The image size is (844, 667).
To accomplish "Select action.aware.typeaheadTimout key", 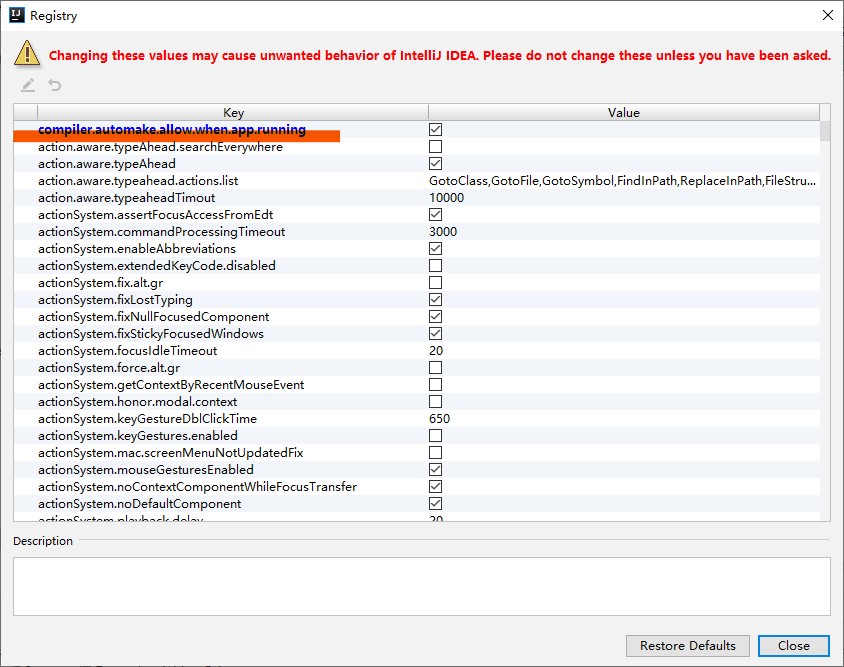I will [126, 198].
